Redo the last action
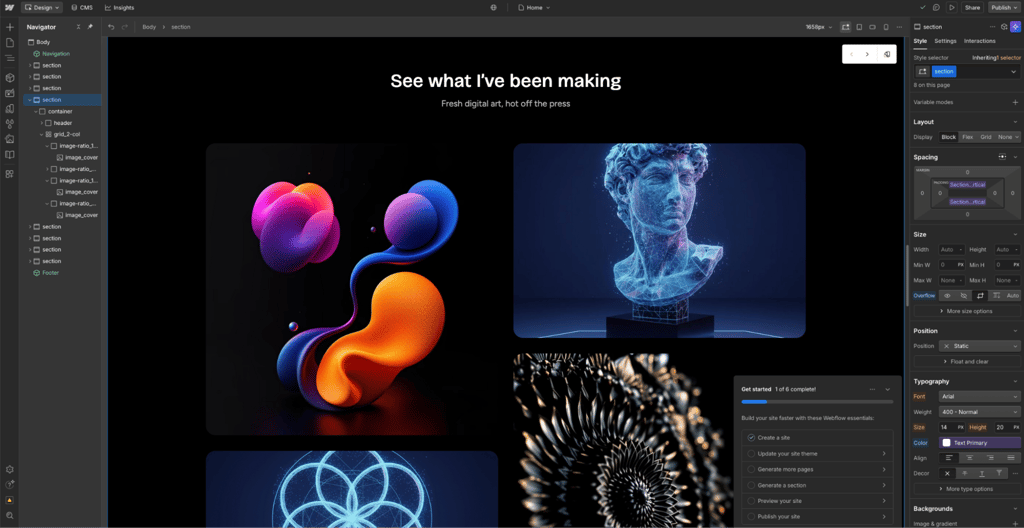 tap(125, 27)
